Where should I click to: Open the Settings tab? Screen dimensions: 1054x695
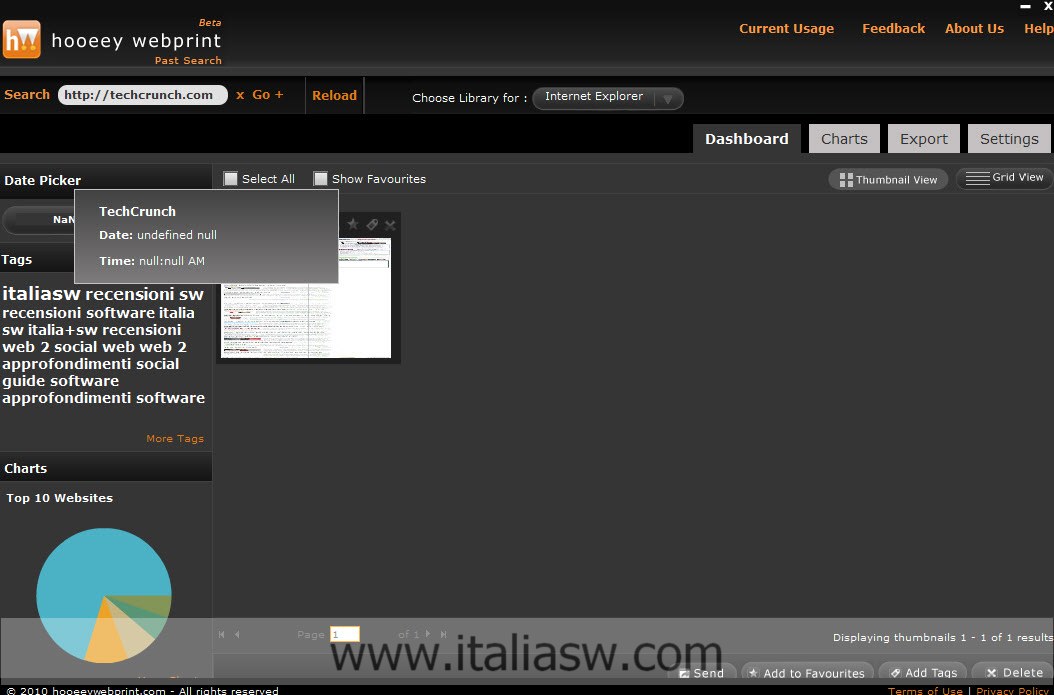click(x=1009, y=138)
